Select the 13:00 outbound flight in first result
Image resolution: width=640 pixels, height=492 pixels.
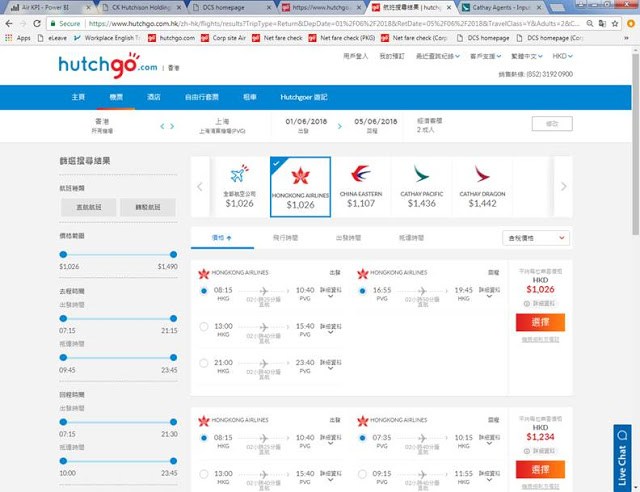pyautogui.click(x=204, y=327)
